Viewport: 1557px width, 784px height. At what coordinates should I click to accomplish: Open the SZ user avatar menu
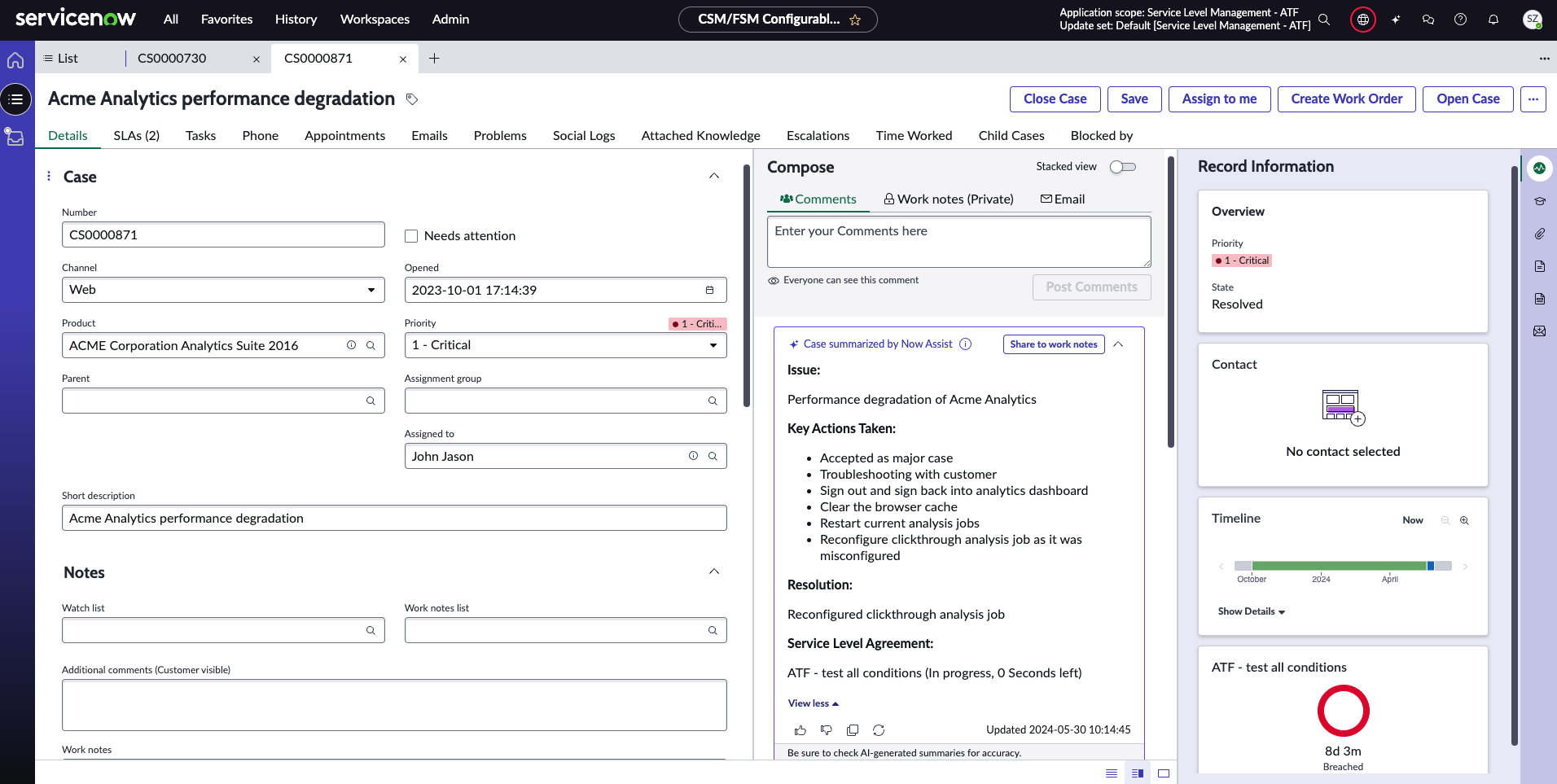(1532, 20)
